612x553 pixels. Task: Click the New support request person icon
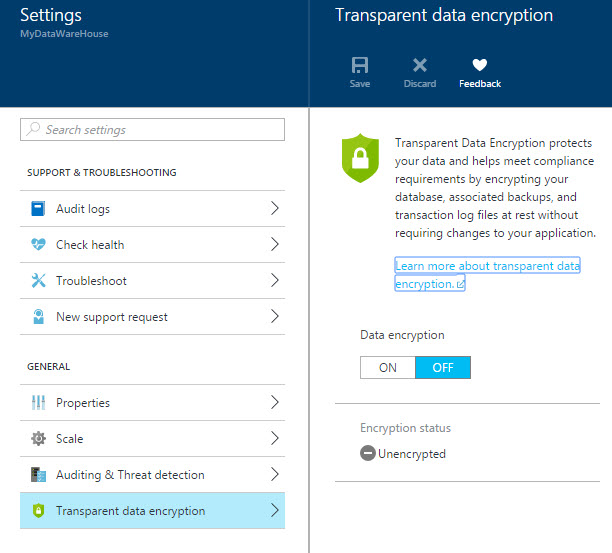(x=38, y=317)
